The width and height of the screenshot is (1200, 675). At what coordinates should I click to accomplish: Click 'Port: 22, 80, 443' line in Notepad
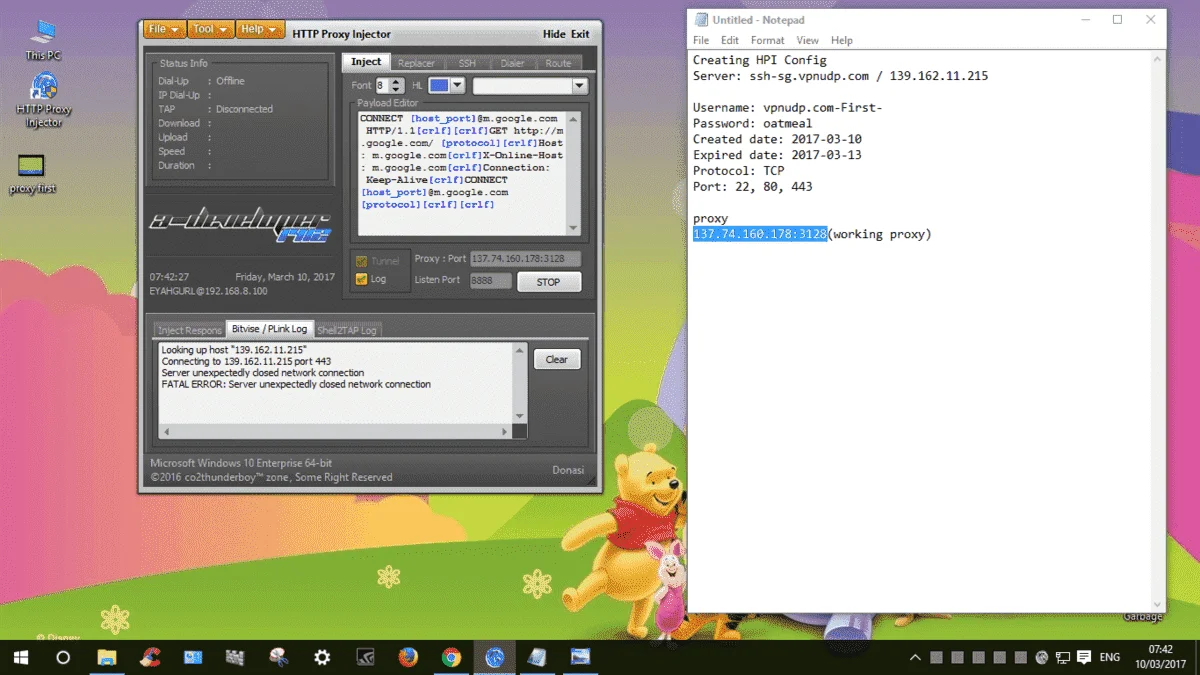[x=752, y=187]
